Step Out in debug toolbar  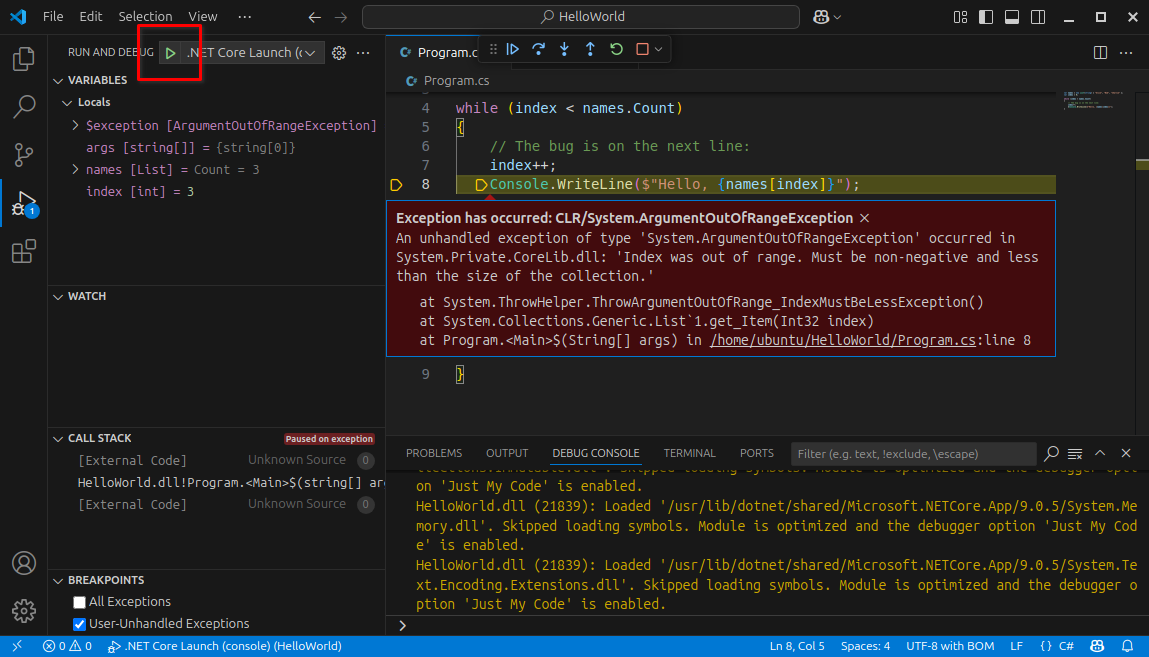tap(590, 49)
